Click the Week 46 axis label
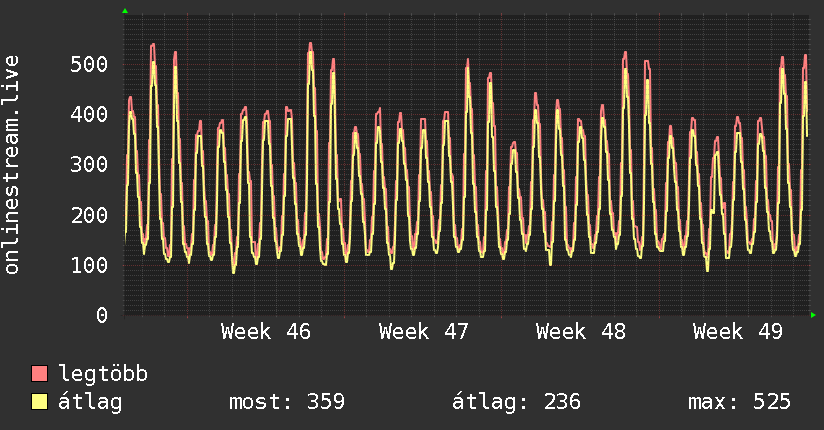This screenshot has width=824, height=430. 266,332
